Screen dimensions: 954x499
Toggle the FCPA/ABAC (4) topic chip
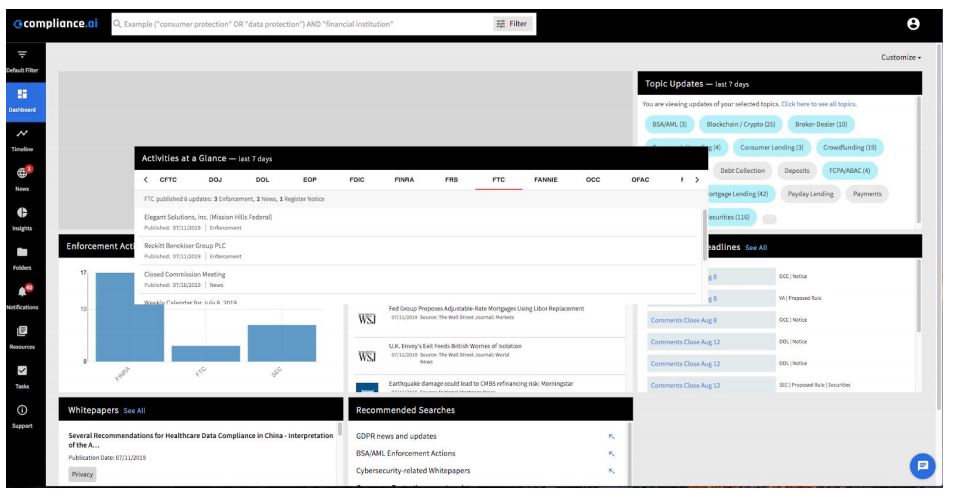849,170
